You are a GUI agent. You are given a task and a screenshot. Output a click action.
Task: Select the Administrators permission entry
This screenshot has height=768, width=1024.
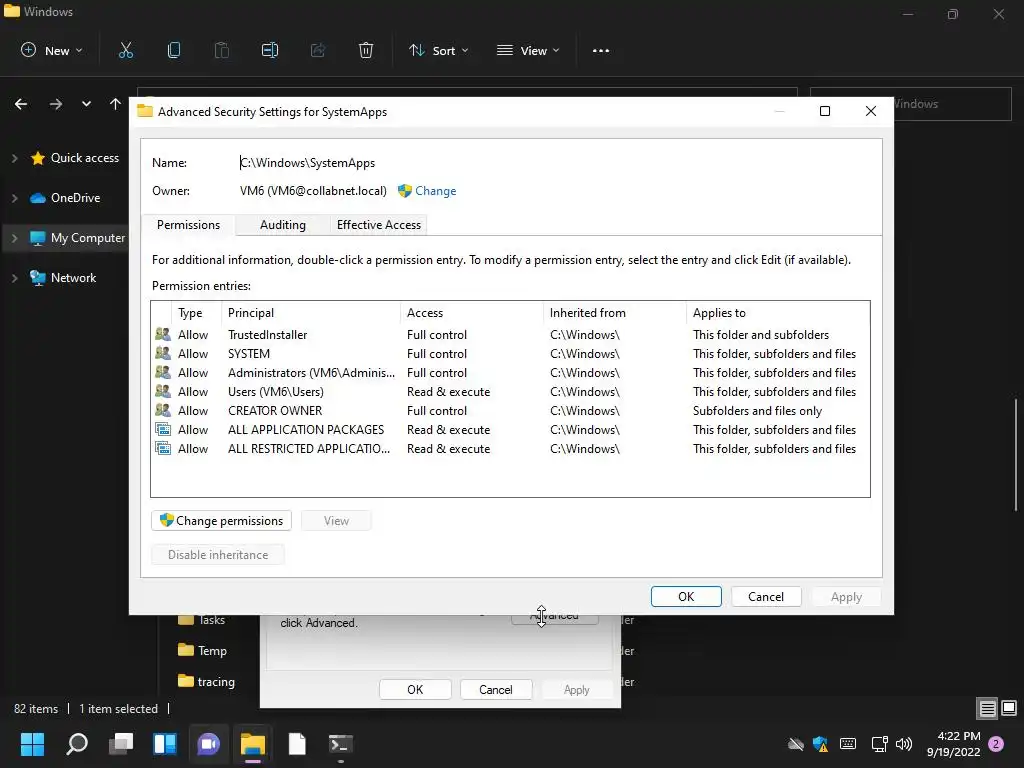[x=510, y=372]
